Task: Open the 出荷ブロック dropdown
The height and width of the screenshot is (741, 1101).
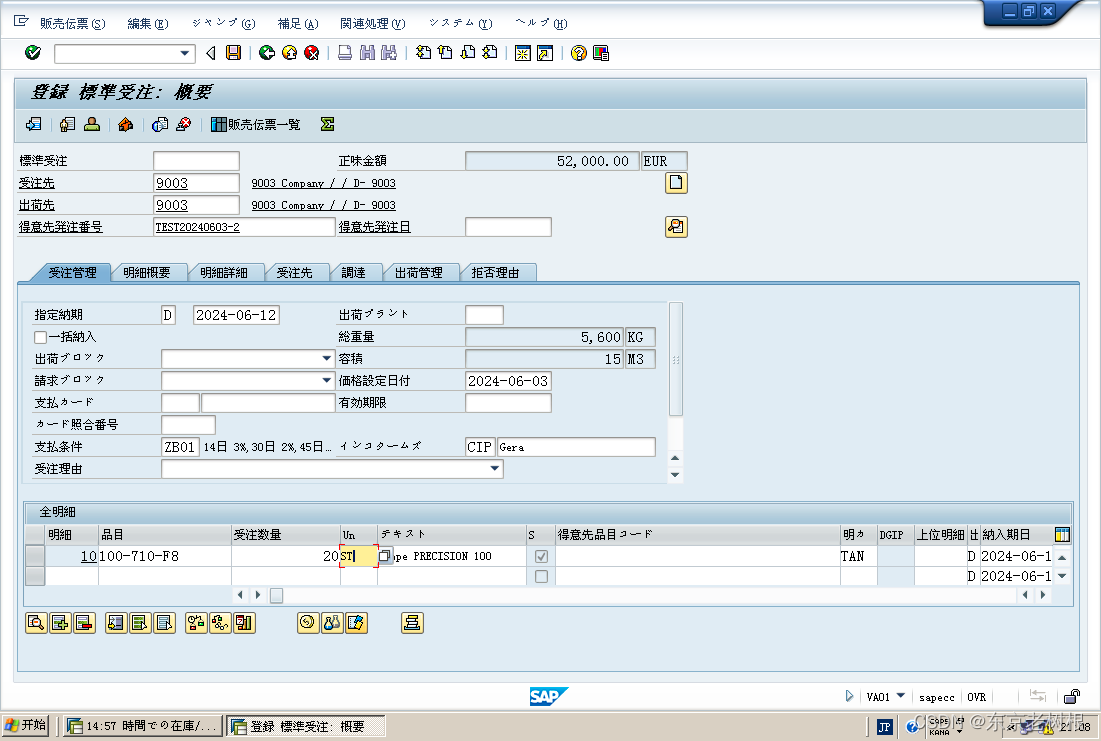Action: click(x=327, y=359)
